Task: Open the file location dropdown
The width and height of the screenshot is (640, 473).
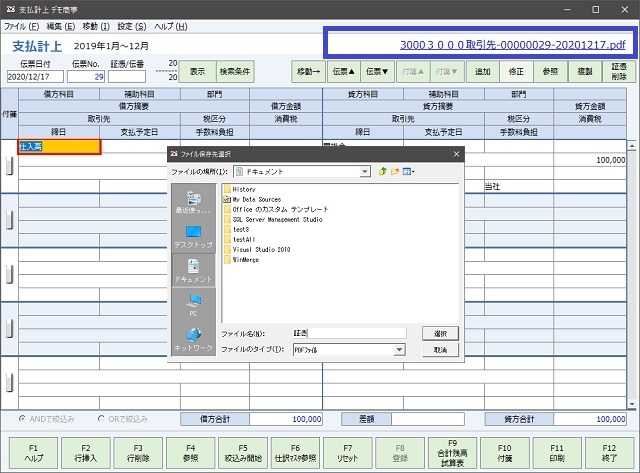Action: point(365,172)
